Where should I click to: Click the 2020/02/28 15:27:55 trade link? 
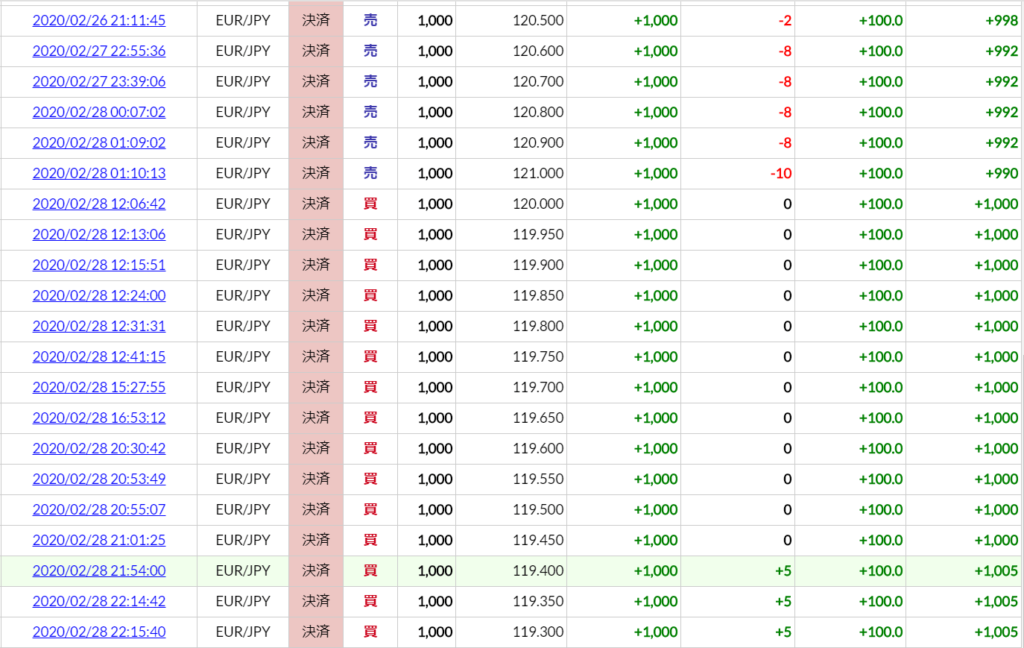[99, 387]
